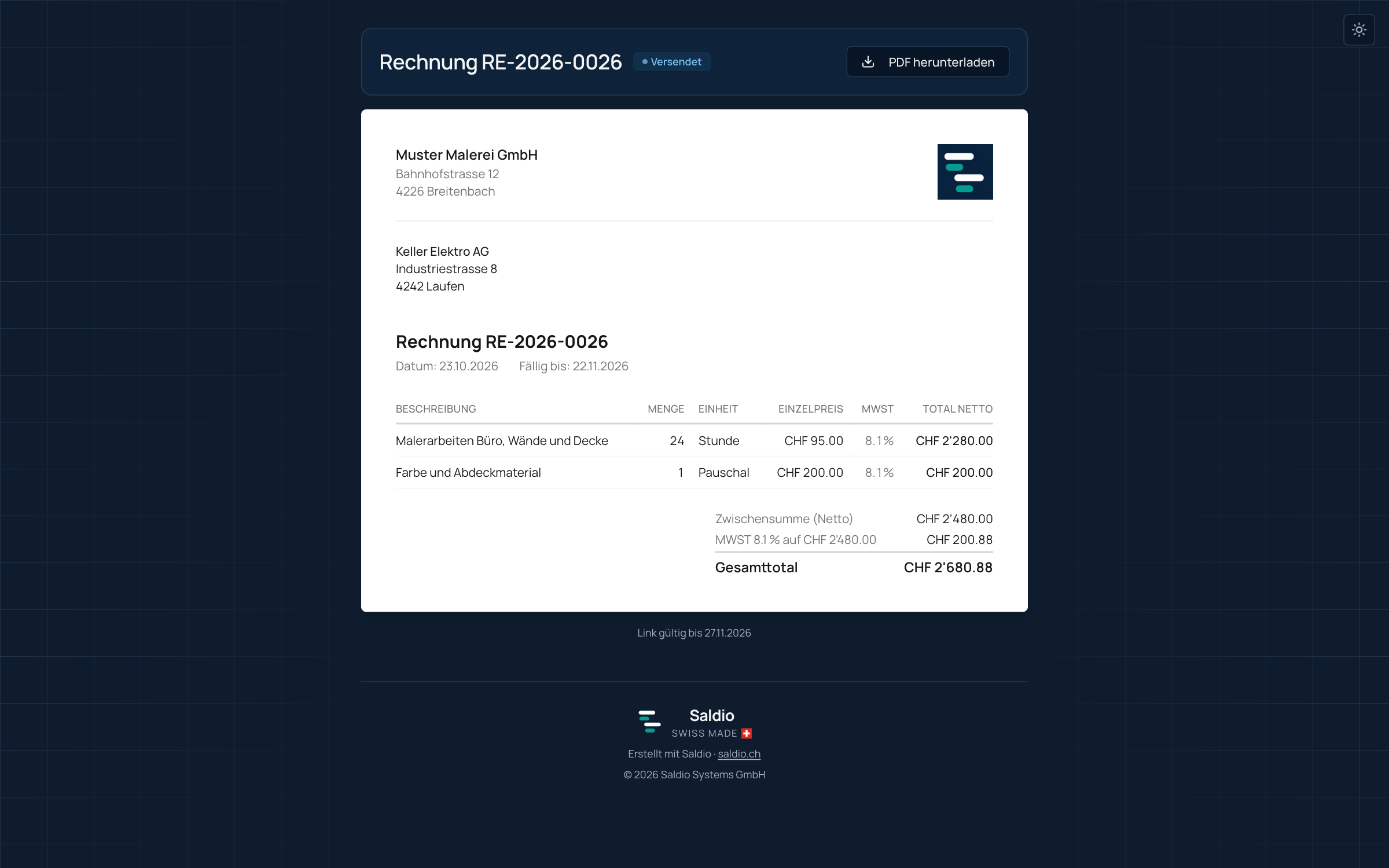Click the MENGE column header
1389x868 pixels.
pyautogui.click(x=666, y=409)
